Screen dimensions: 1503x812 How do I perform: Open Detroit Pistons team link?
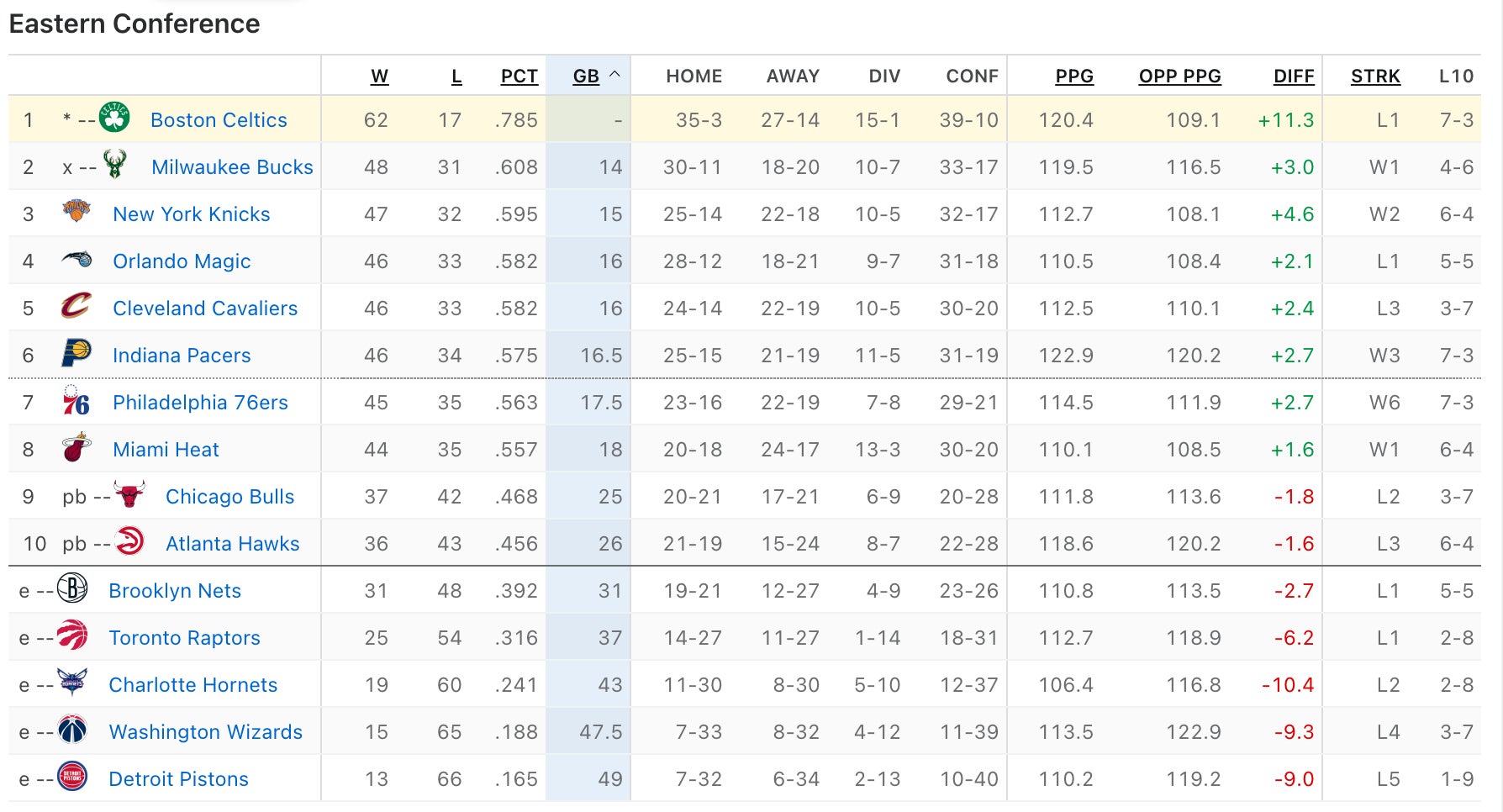pos(178,779)
